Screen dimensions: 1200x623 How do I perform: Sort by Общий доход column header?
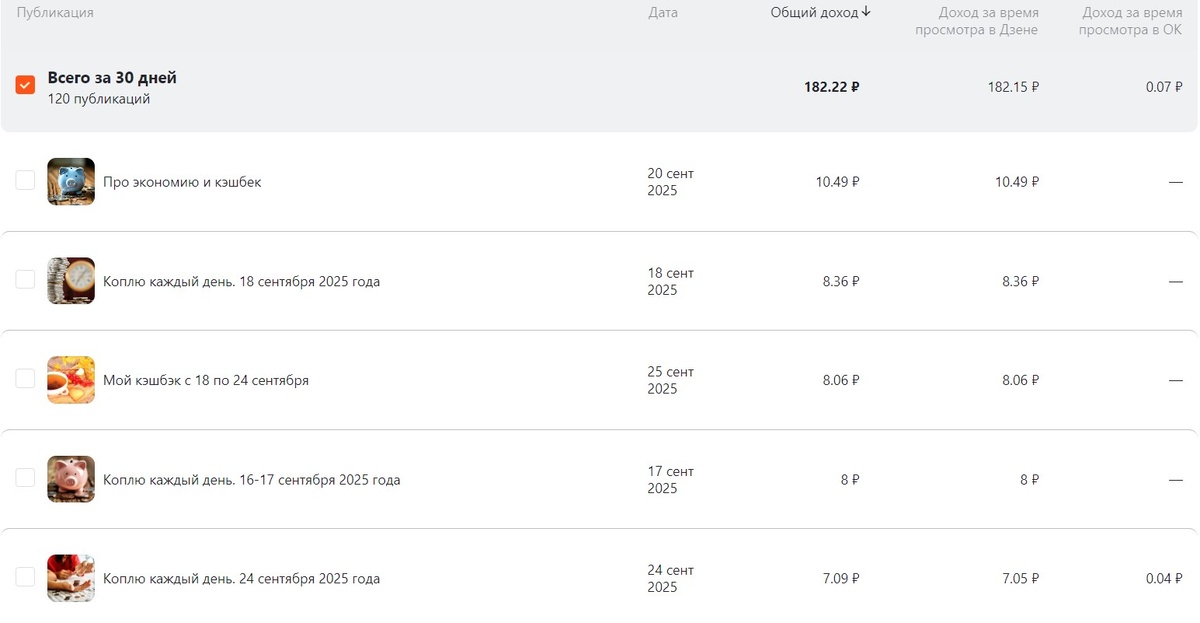pyautogui.click(x=814, y=12)
